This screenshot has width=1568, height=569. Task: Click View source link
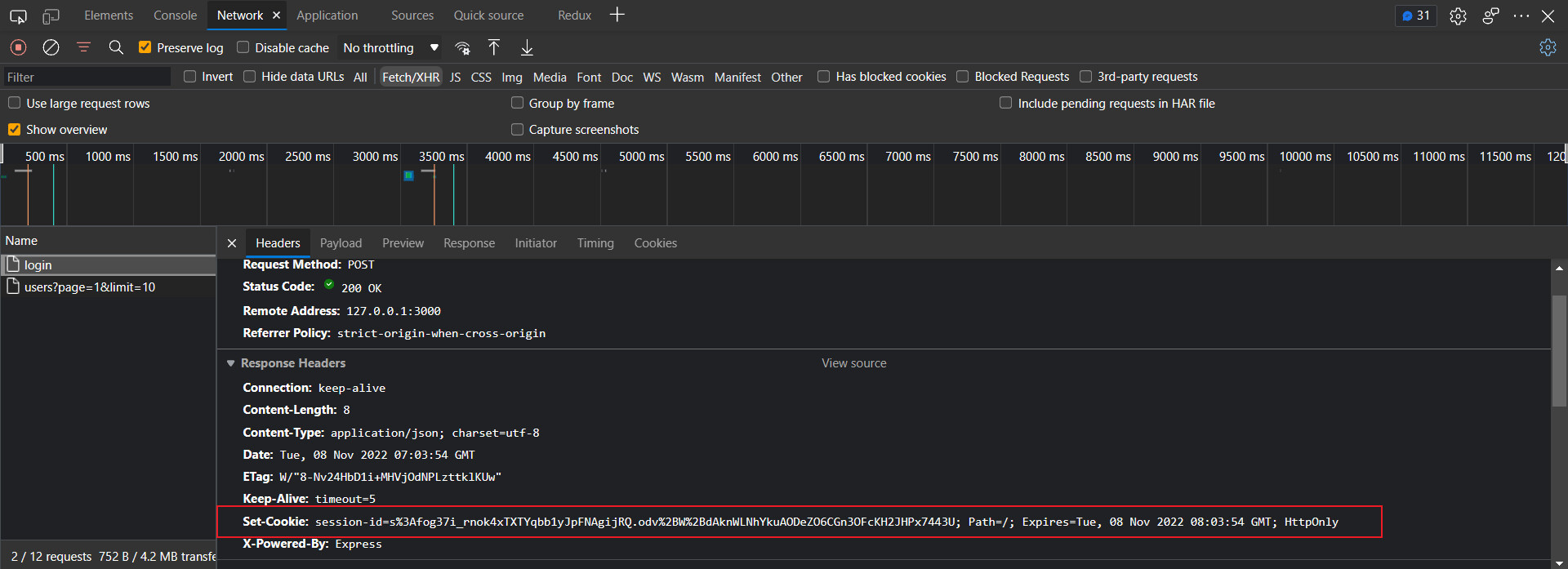point(853,363)
